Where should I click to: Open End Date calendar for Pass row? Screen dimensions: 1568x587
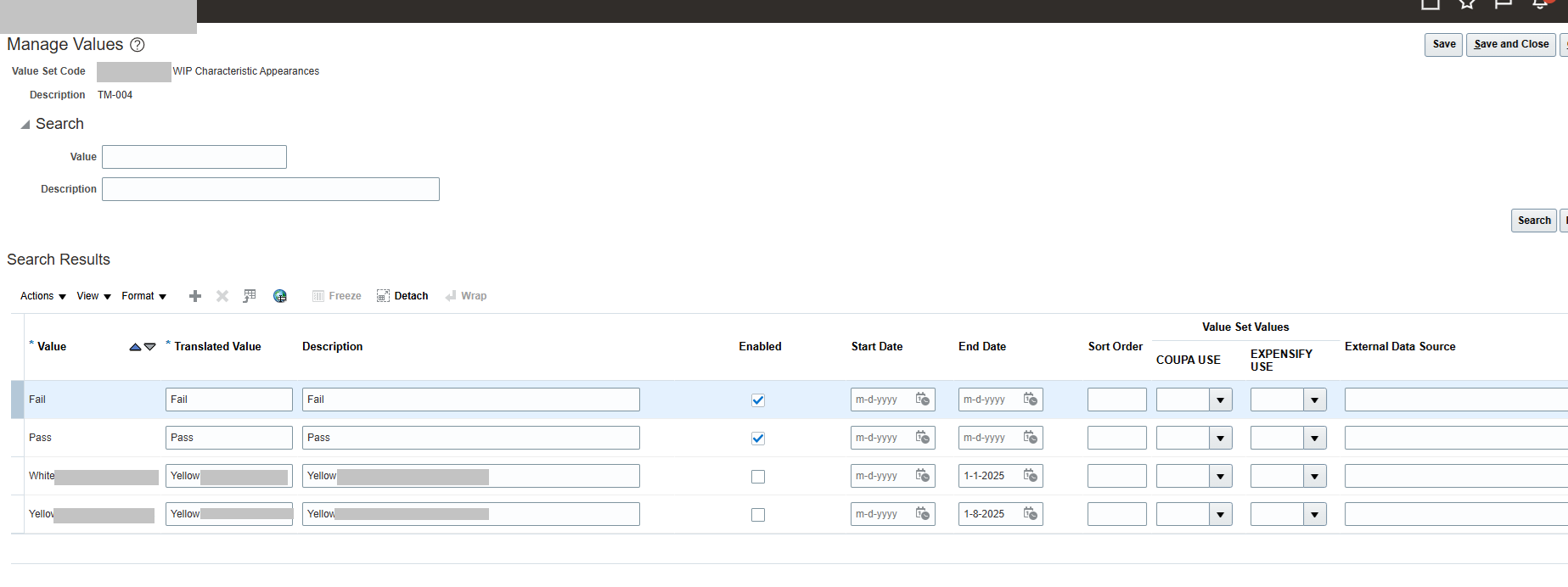click(x=1031, y=438)
